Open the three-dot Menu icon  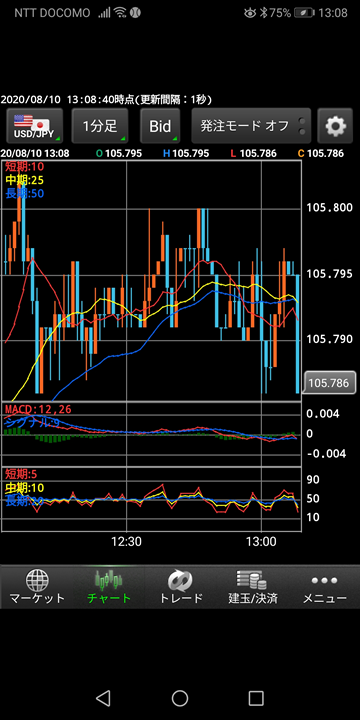pyautogui.click(x=324, y=580)
